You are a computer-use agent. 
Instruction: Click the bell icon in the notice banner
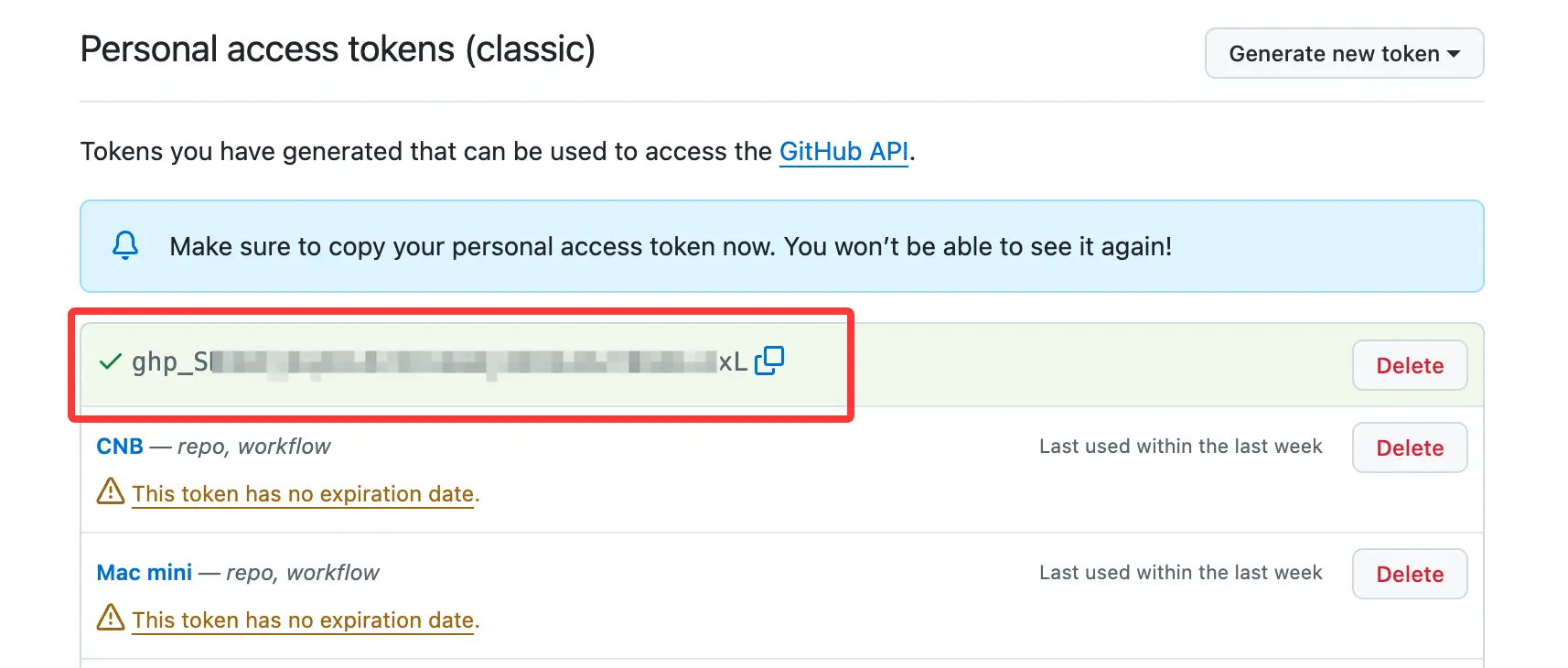125,245
